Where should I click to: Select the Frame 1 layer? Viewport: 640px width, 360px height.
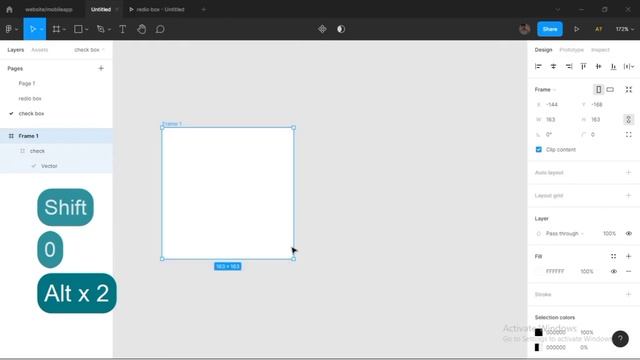[x=56, y=136]
